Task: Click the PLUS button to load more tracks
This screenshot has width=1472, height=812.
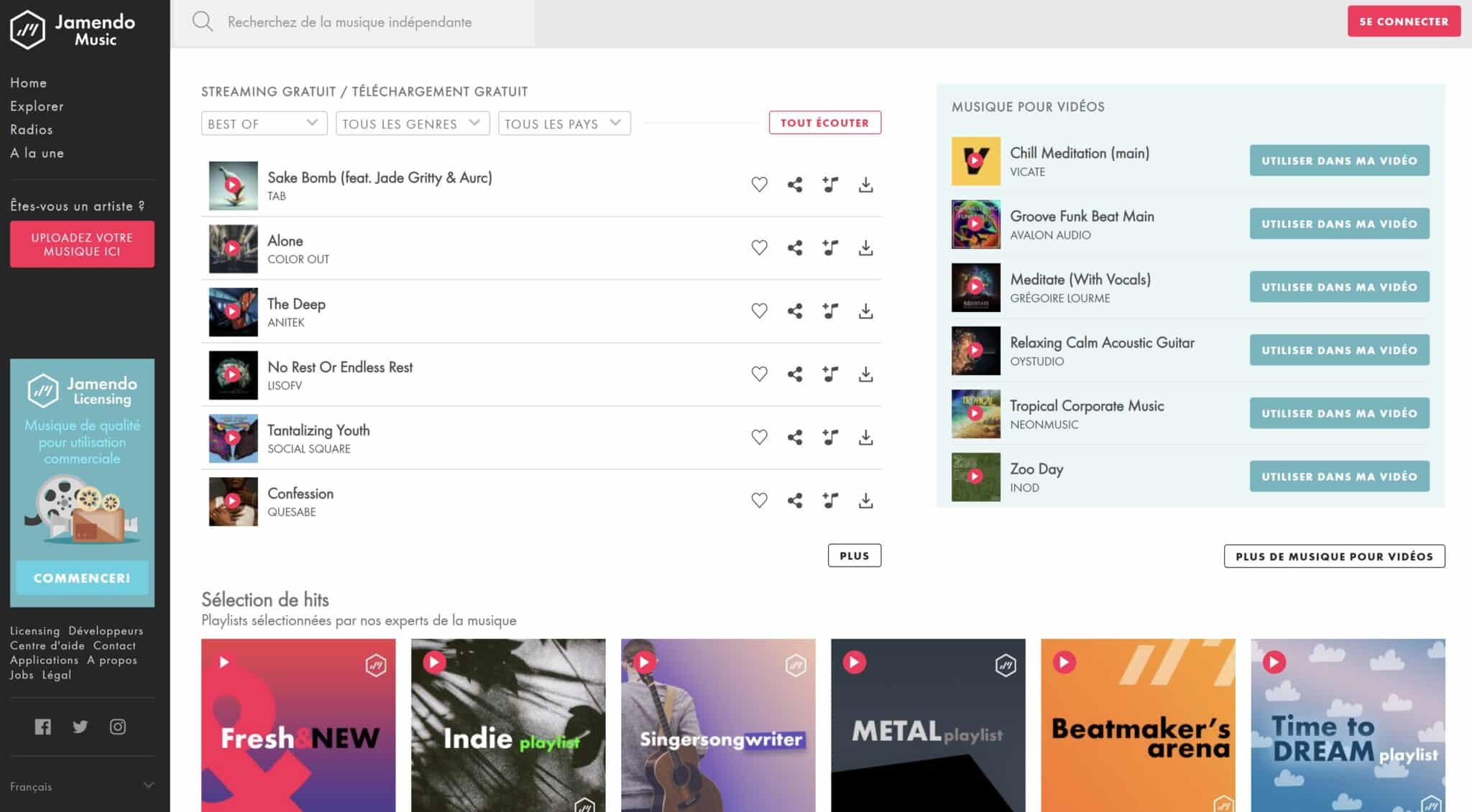Action: pyautogui.click(x=854, y=555)
